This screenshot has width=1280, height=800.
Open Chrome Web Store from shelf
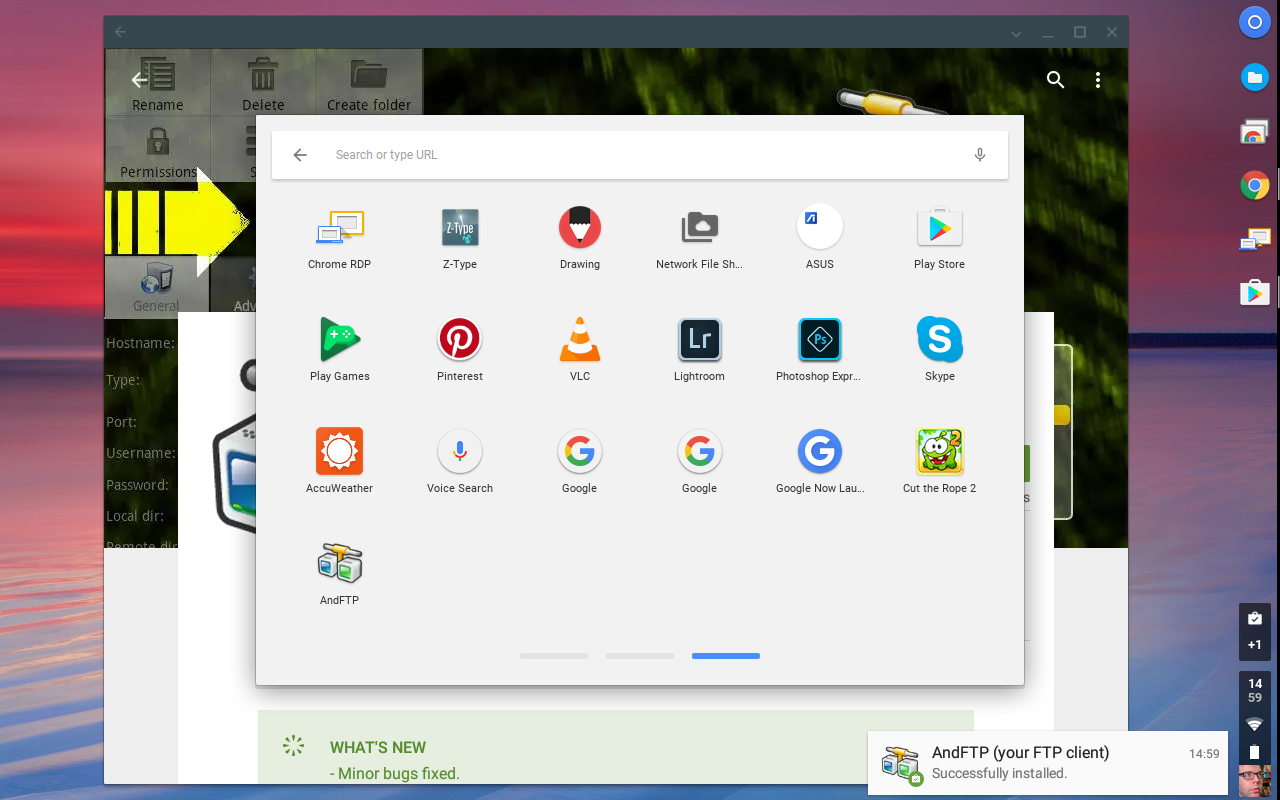pyautogui.click(x=1254, y=131)
